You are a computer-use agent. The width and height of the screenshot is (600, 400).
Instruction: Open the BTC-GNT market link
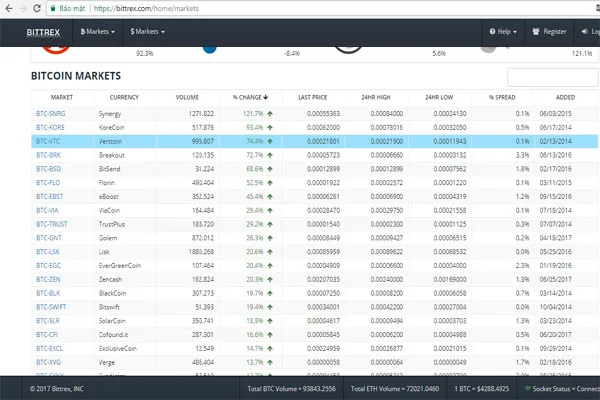(x=49, y=238)
